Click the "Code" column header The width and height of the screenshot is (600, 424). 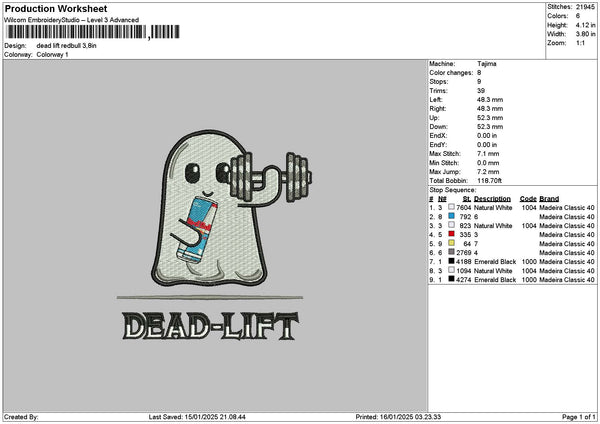528,199
